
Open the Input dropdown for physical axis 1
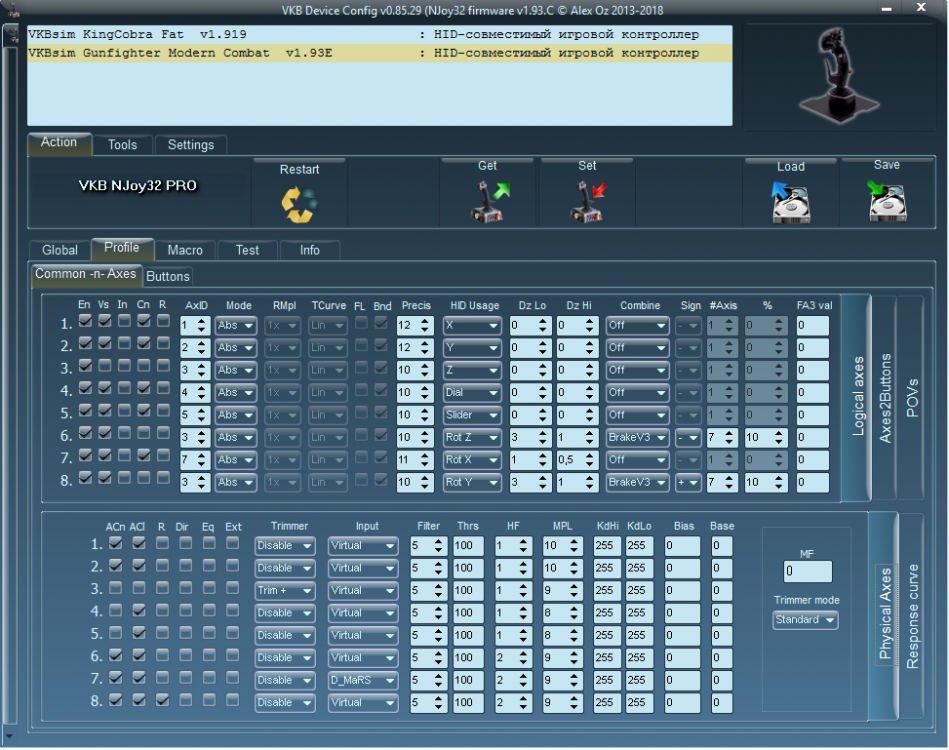tap(363, 546)
